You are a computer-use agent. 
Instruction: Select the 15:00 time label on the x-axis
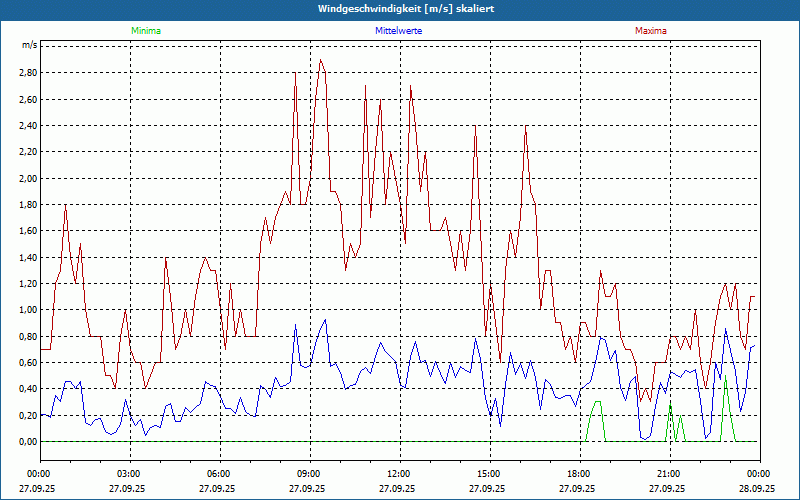488,474
